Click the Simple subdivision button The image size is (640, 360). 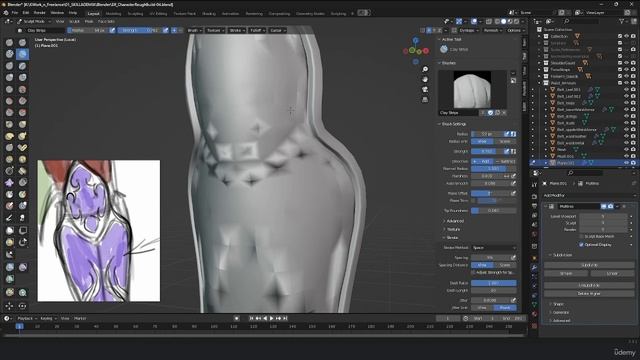pyautogui.click(x=566, y=273)
